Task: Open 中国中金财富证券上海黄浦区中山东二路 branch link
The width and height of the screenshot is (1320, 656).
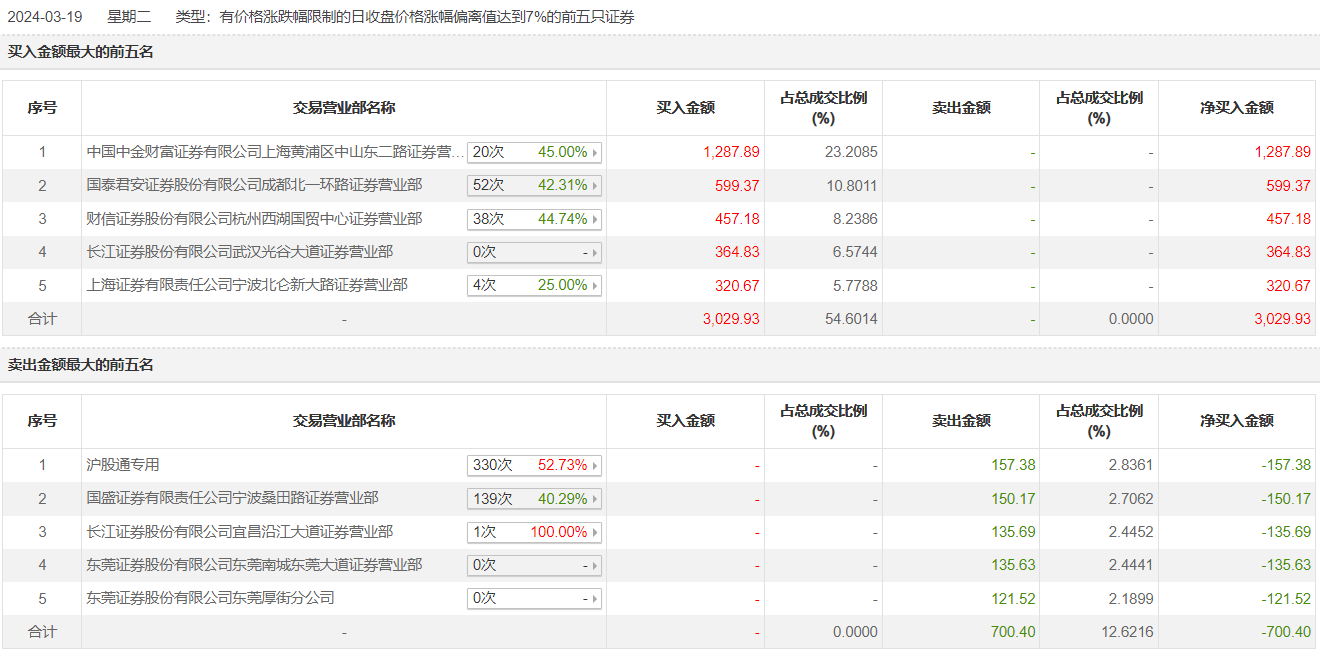Action: tap(275, 152)
